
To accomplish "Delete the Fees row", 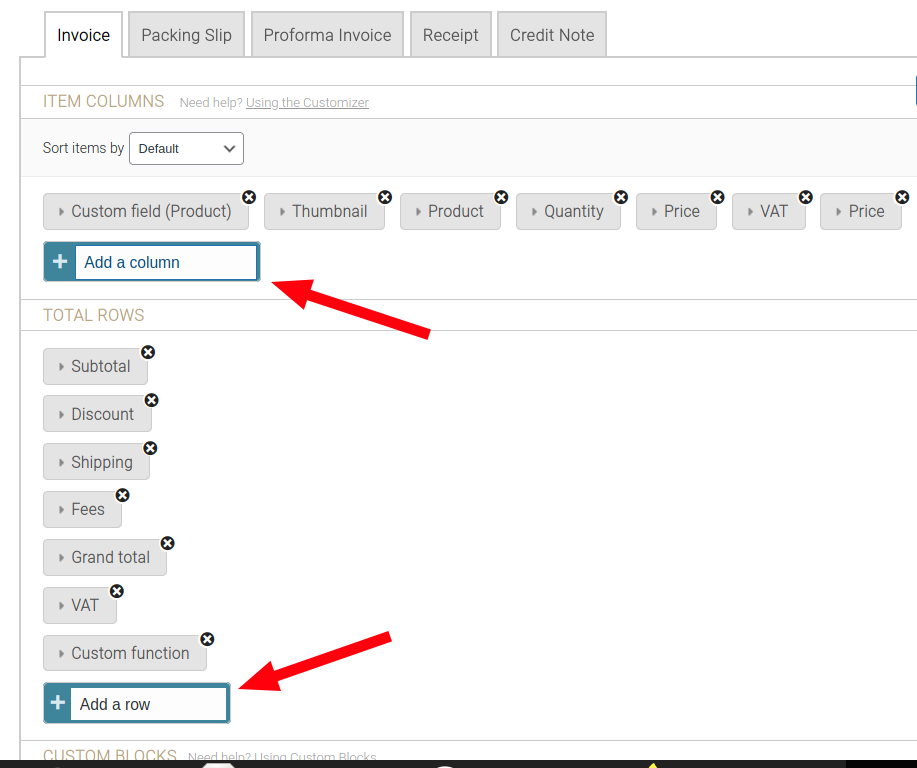I will [x=122, y=495].
